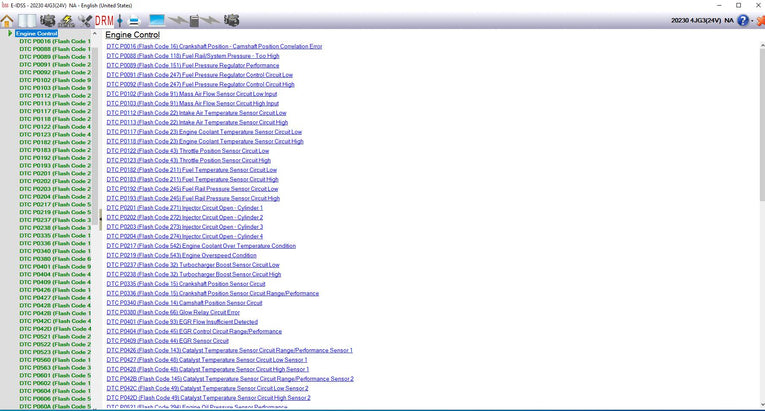This screenshot has height=411, width=765.
Task: Click the tree panel scrollbar up arrow
Action: (x=94, y=34)
